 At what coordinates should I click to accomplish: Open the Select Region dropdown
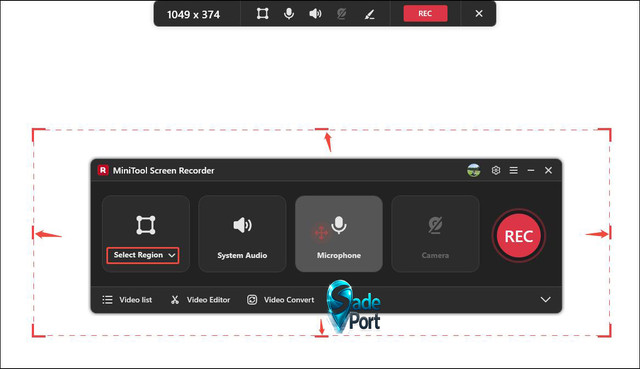[x=143, y=255]
